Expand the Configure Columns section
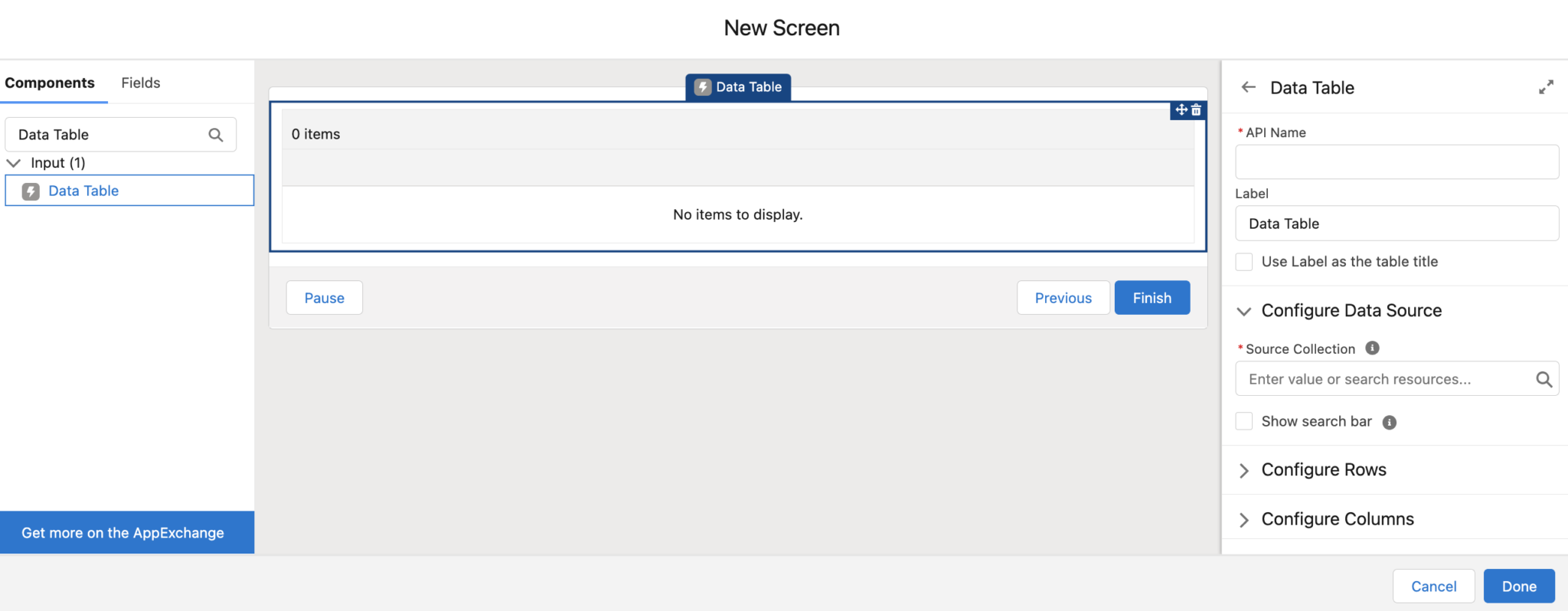1568x611 pixels. coord(1244,519)
